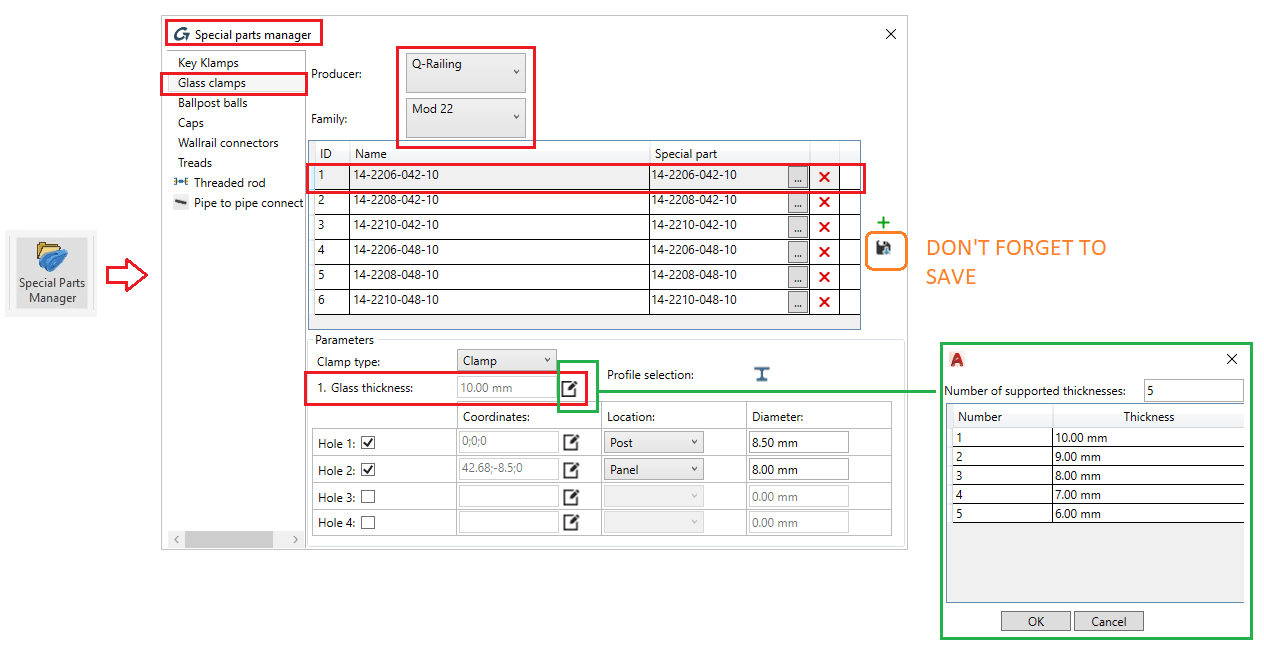Select the Glass clamps category
Image resolution: width=1264 pixels, height=648 pixels.
point(211,83)
